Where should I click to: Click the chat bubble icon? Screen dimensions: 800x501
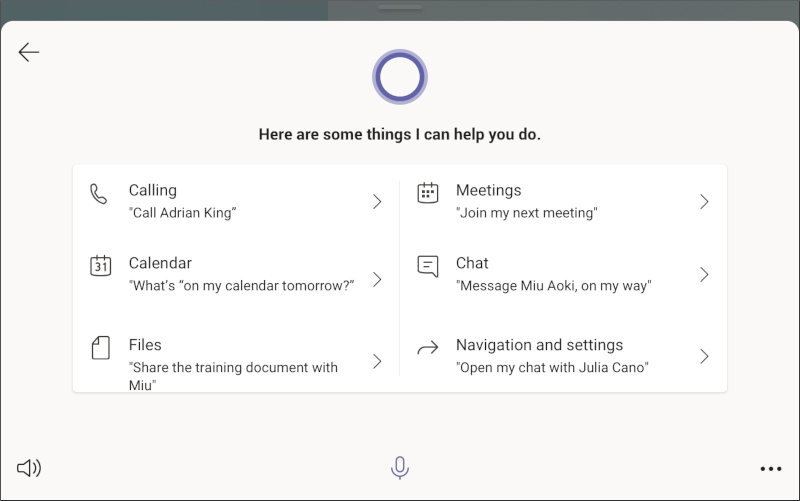(x=428, y=266)
